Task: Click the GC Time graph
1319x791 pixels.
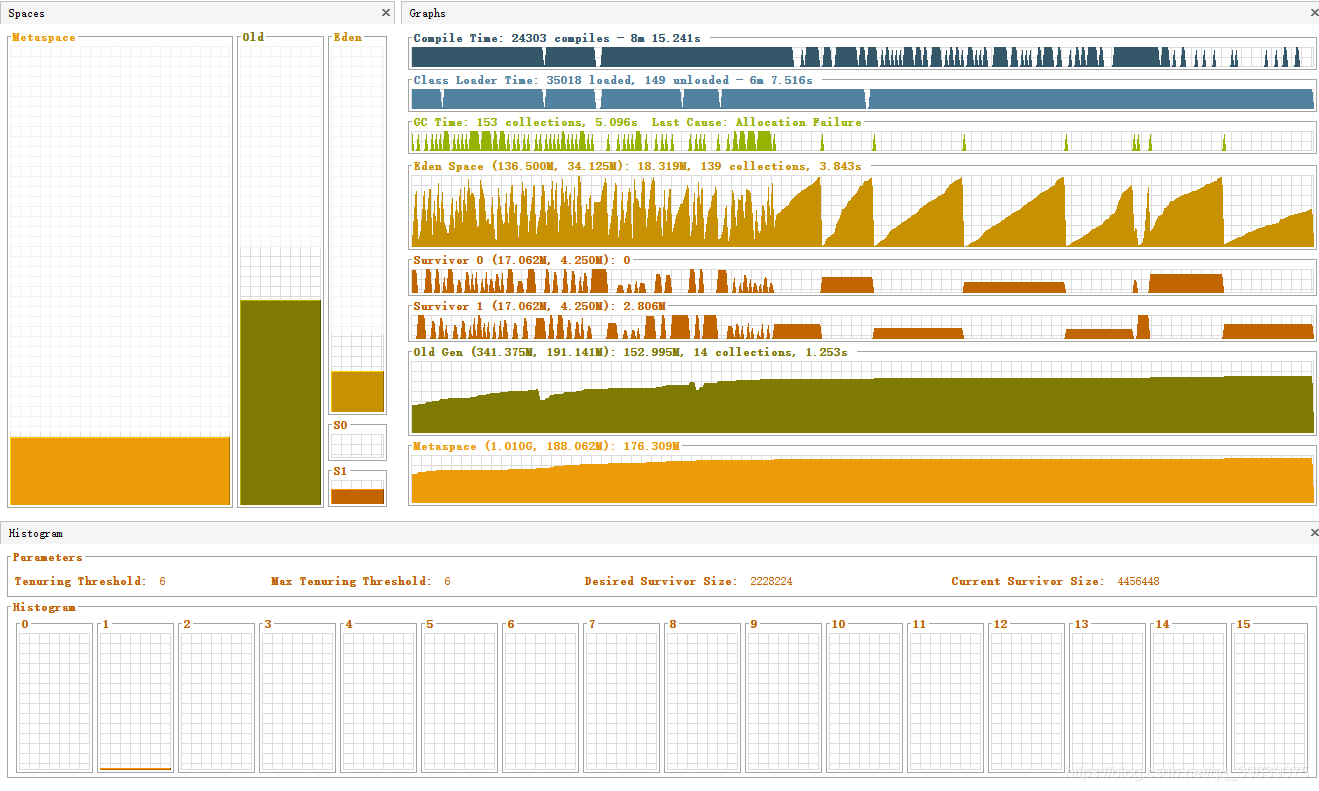Action: (862, 141)
